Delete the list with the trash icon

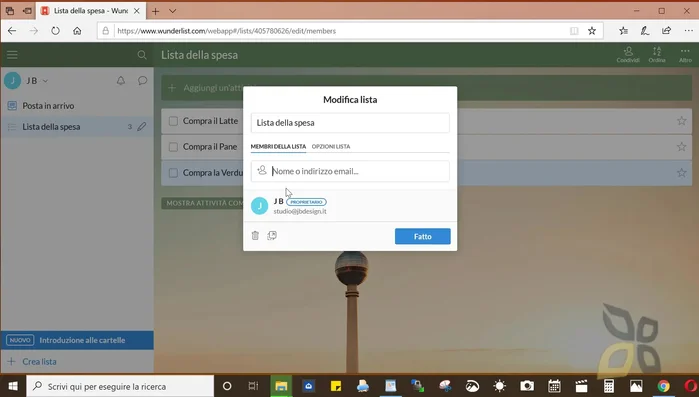click(255, 235)
